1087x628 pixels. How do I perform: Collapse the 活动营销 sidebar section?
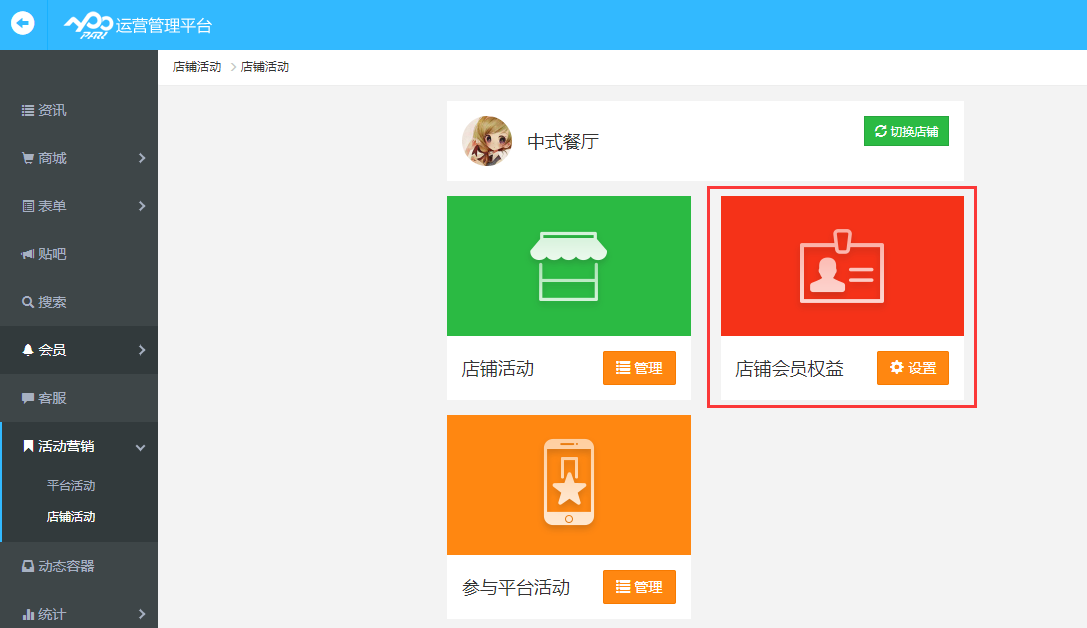(x=140, y=447)
